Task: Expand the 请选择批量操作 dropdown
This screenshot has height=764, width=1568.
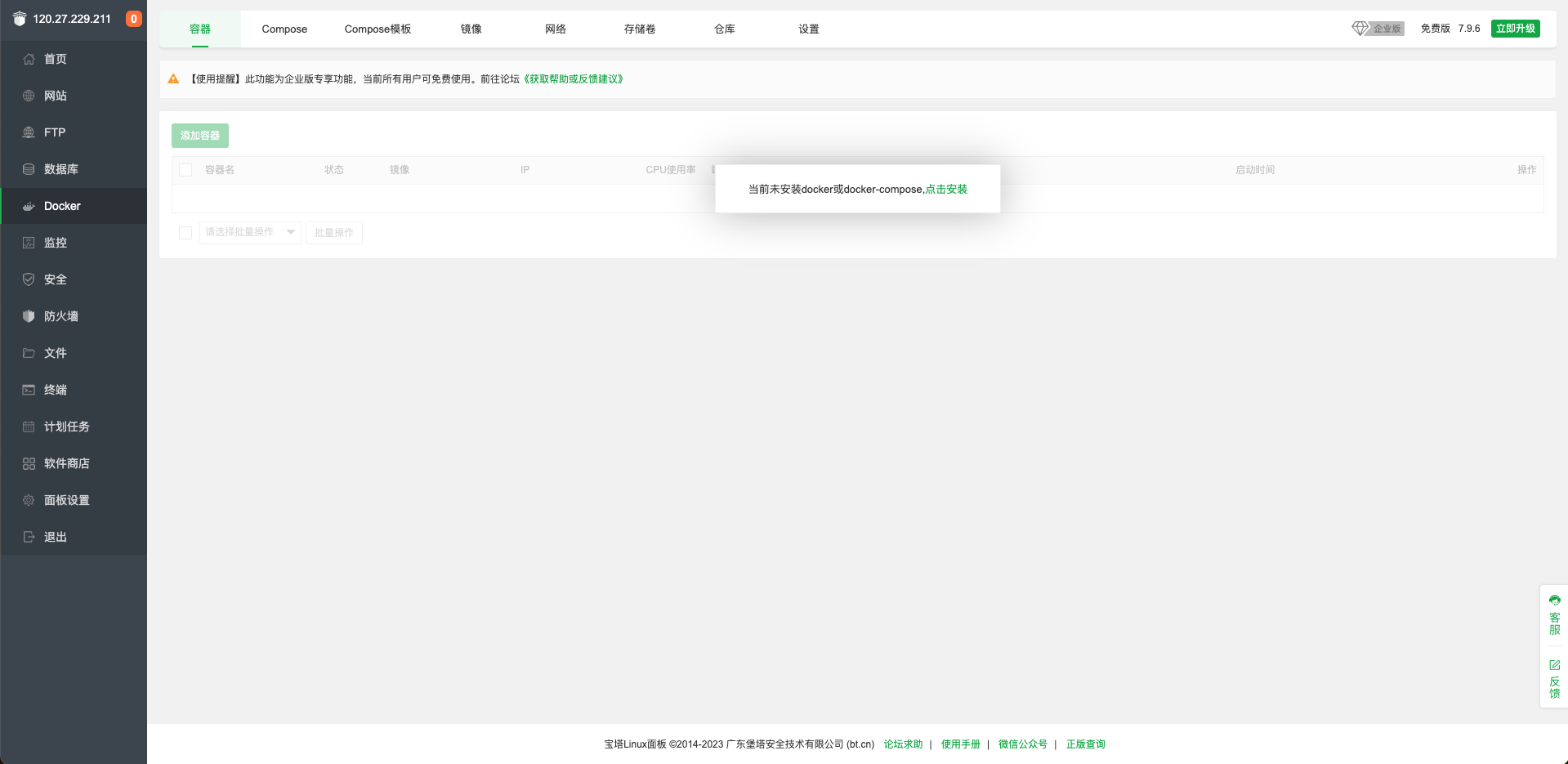Action: (249, 232)
